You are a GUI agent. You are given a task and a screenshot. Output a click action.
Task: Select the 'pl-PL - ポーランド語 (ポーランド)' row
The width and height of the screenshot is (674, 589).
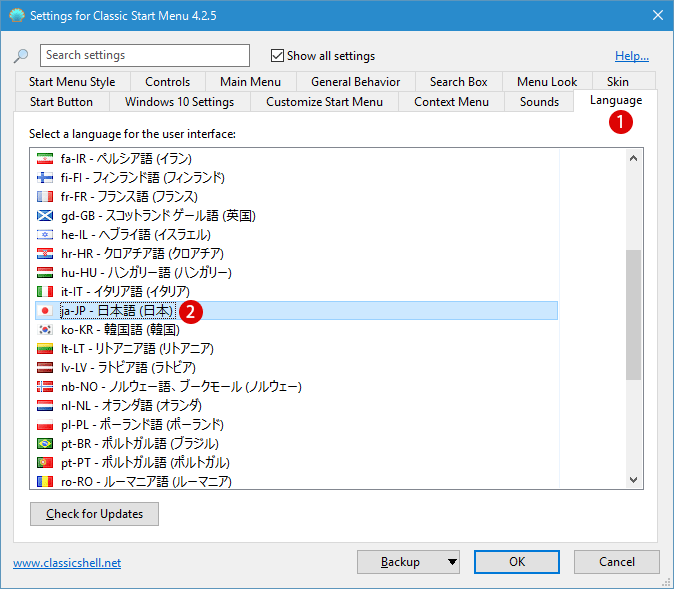click(x=296, y=425)
